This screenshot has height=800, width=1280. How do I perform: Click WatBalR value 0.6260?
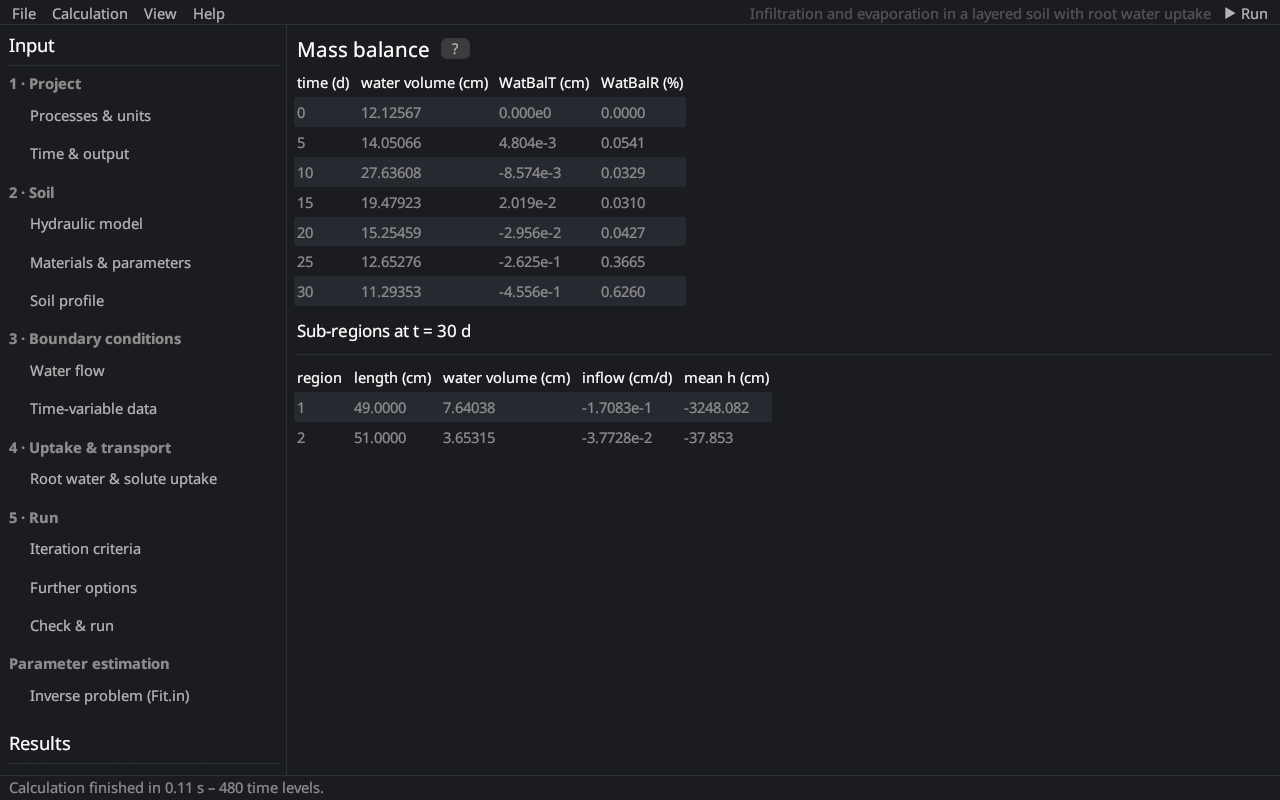point(623,292)
